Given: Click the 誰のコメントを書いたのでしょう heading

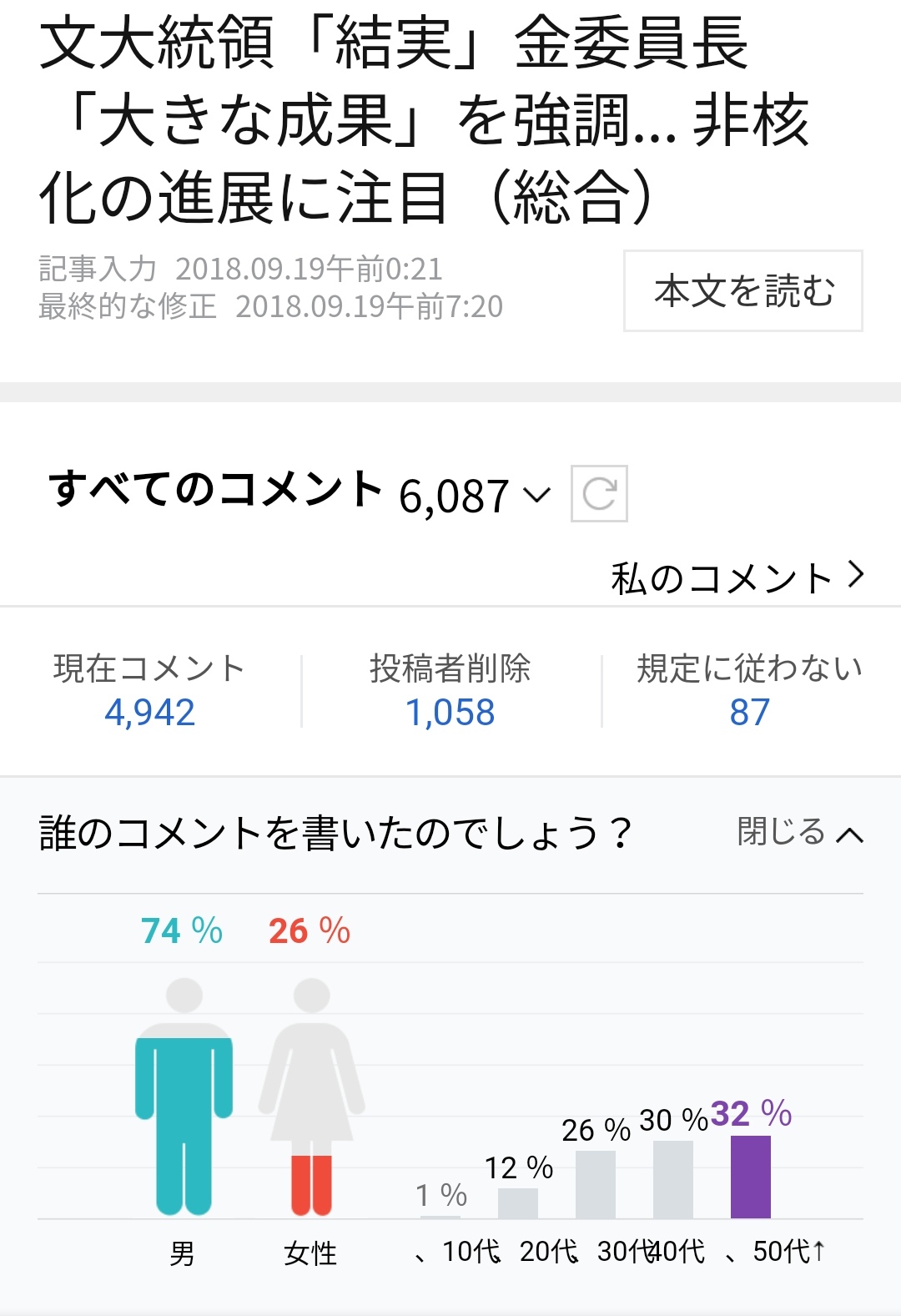Looking at the screenshot, I should tap(335, 833).
